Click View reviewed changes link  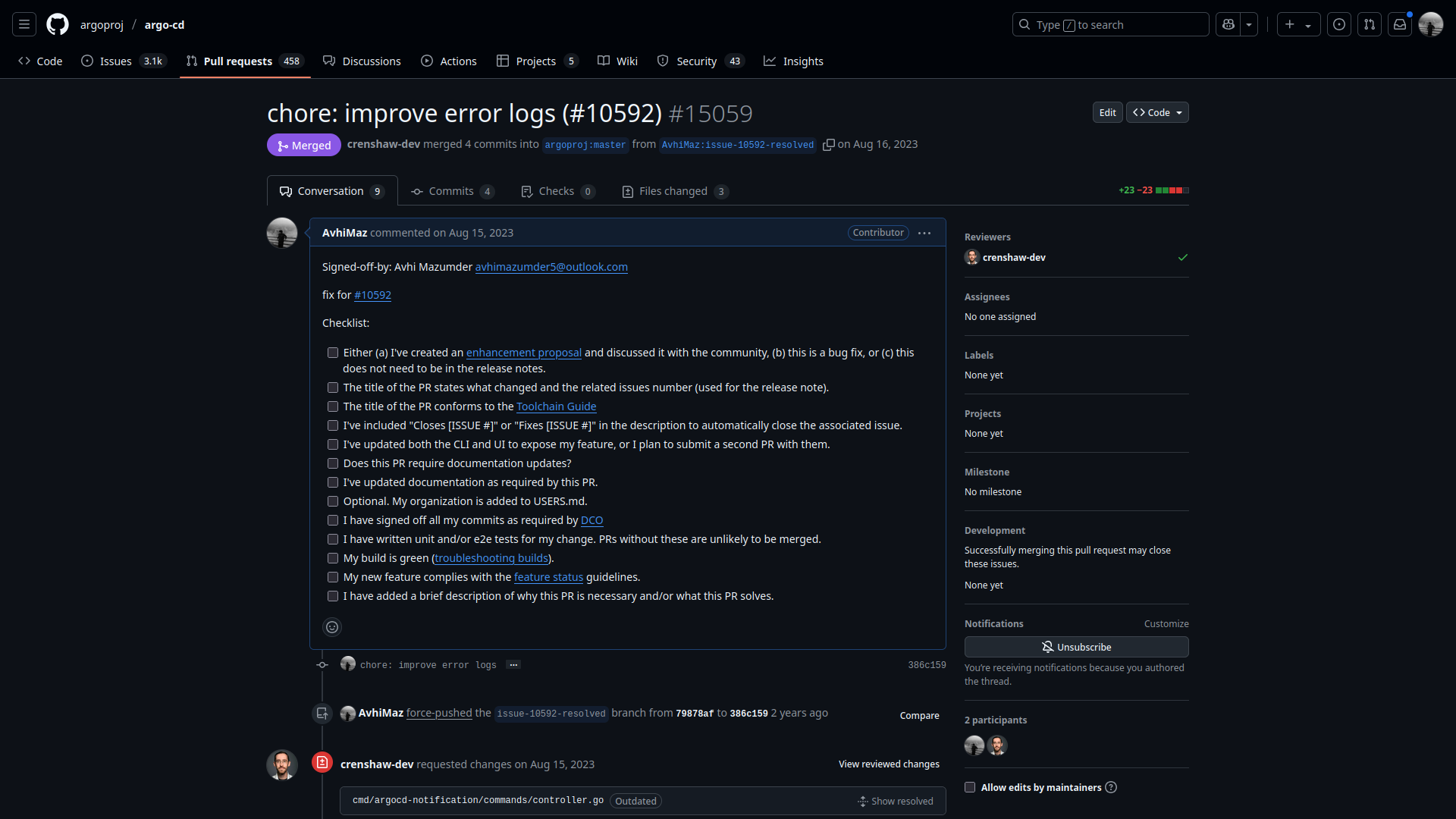889,764
